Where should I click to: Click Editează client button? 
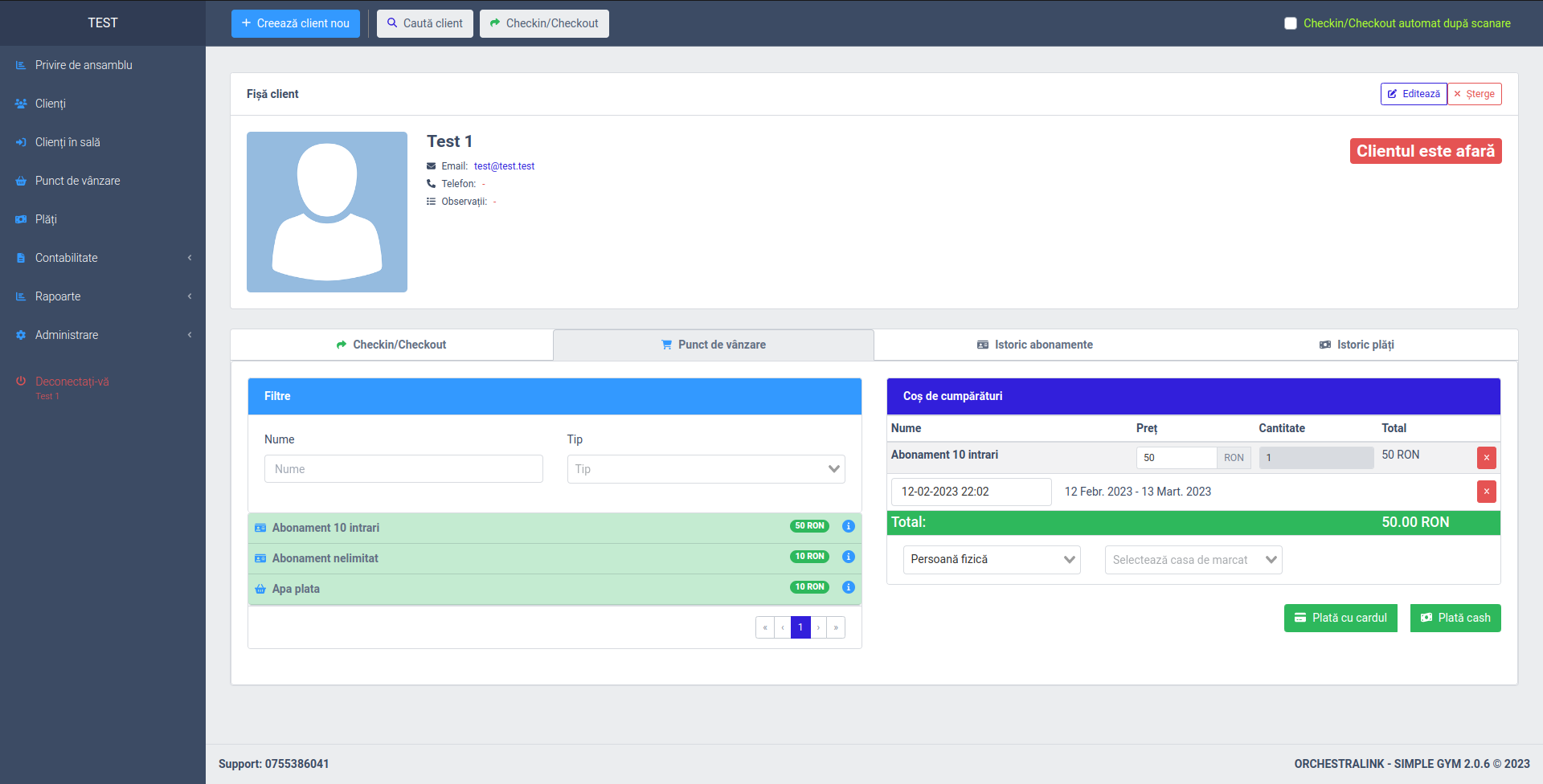(x=1414, y=94)
